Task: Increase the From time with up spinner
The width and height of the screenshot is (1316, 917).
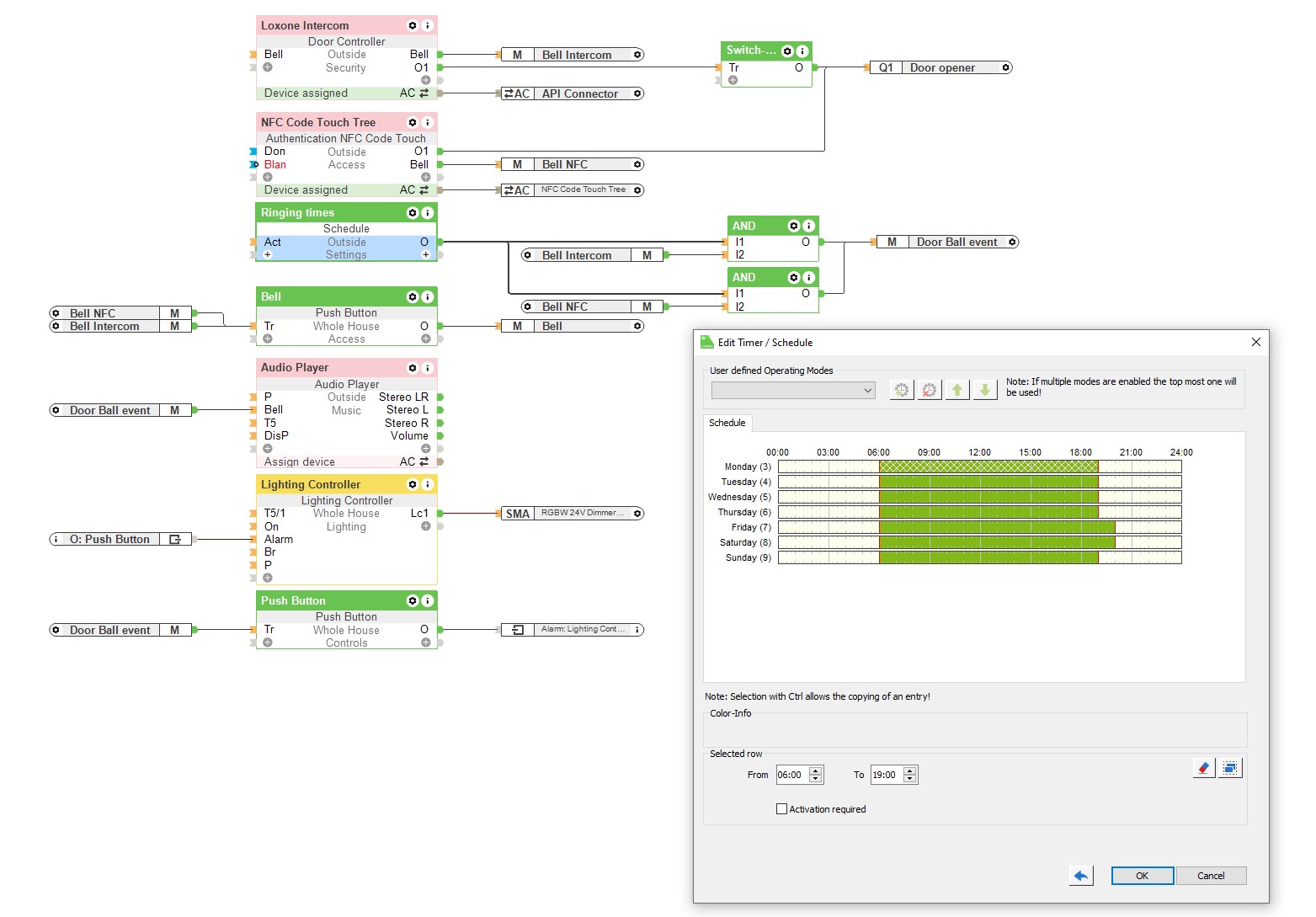Action: click(x=815, y=770)
